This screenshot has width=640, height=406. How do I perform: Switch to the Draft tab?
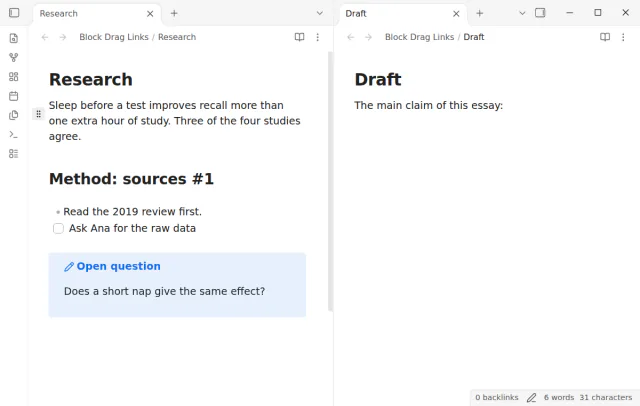click(x=403, y=13)
